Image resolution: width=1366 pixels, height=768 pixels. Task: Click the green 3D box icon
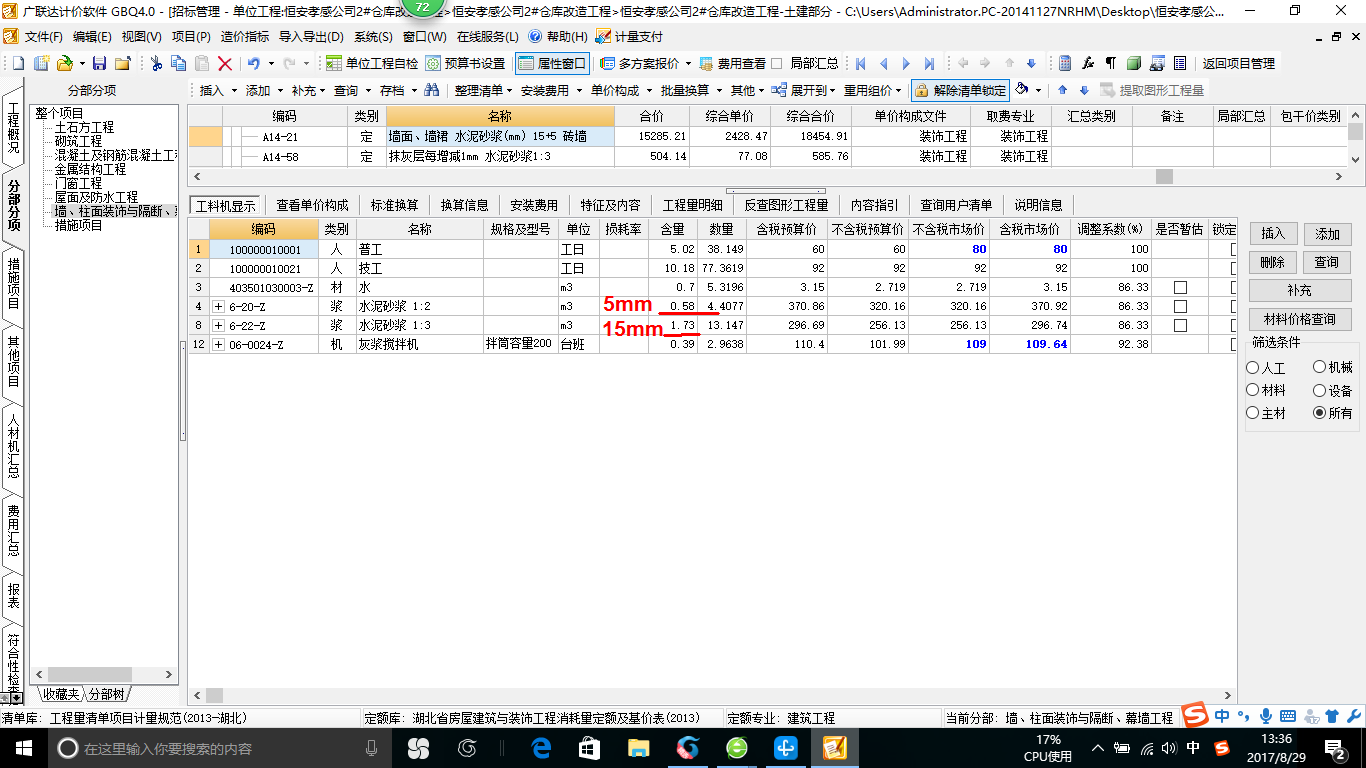pyautogui.click(x=1134, y=63)
